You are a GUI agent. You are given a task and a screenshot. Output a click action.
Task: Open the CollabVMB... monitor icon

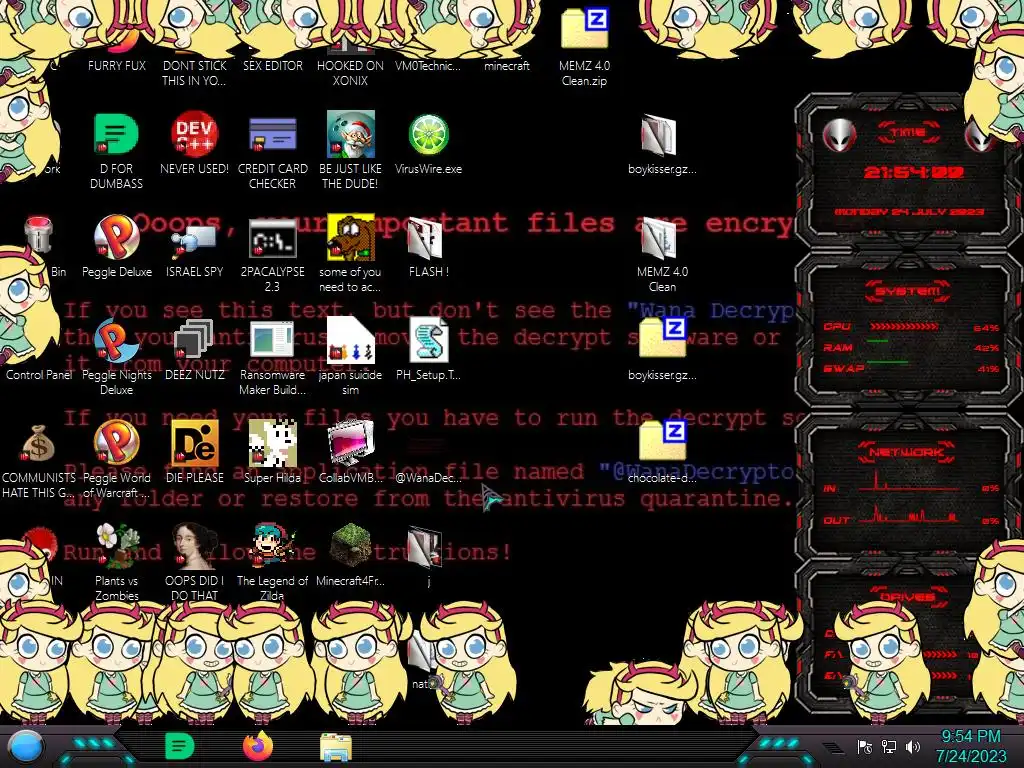(350, 452)
